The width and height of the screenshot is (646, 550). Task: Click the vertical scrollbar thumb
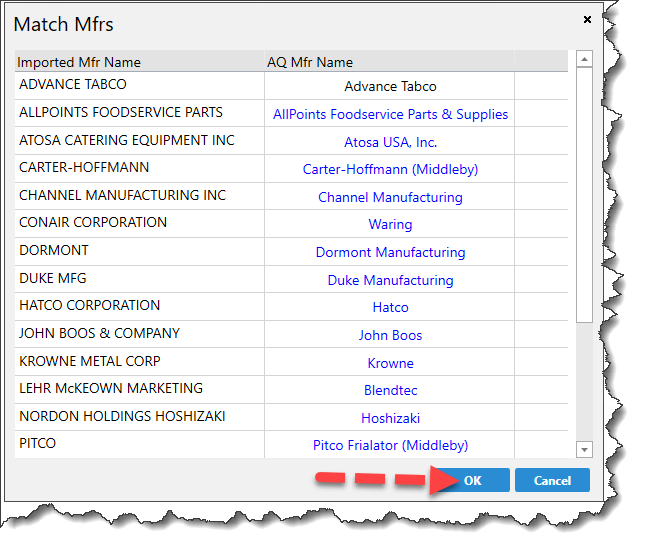coord(584,195)
